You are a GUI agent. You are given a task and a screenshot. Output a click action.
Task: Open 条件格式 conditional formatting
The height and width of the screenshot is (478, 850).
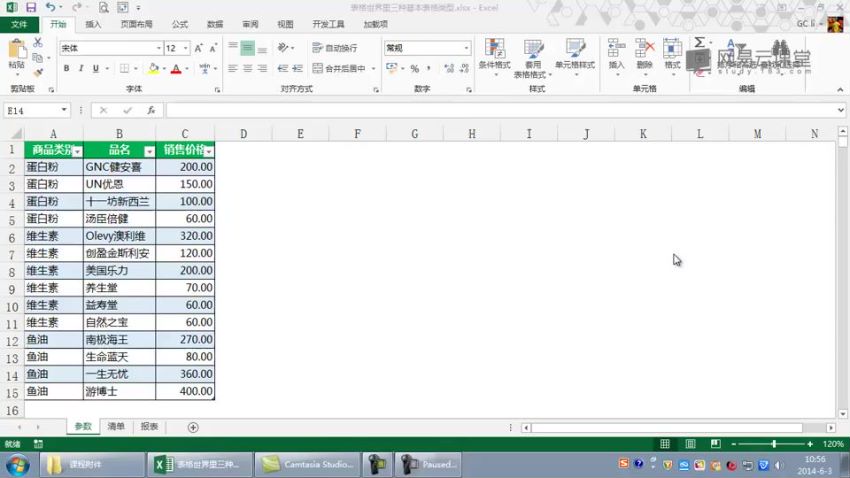pyautogui.click(x=494, y=57)
